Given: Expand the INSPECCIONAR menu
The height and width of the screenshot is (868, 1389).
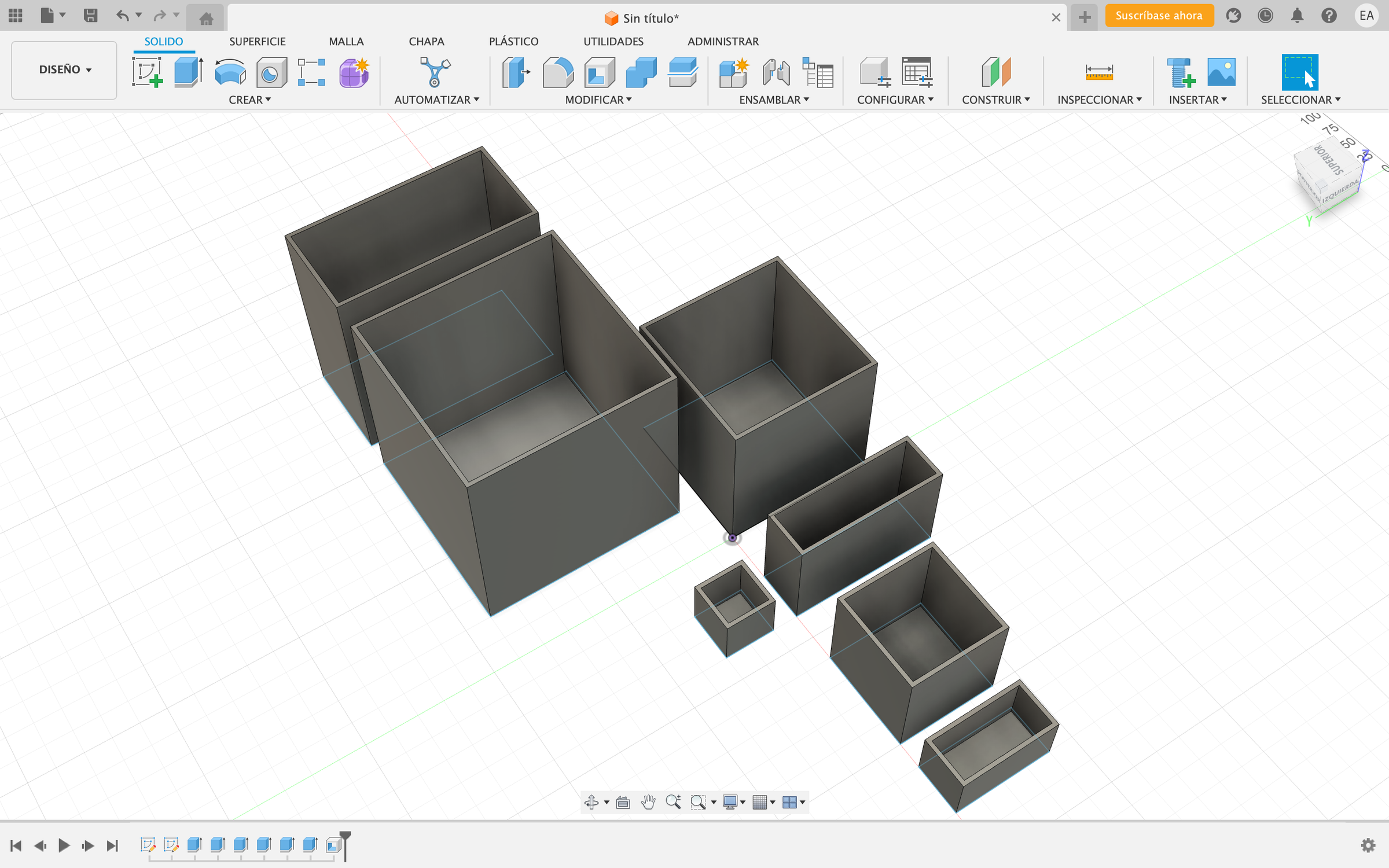Looking at the screenshot, I should (x=1099, y=100).
